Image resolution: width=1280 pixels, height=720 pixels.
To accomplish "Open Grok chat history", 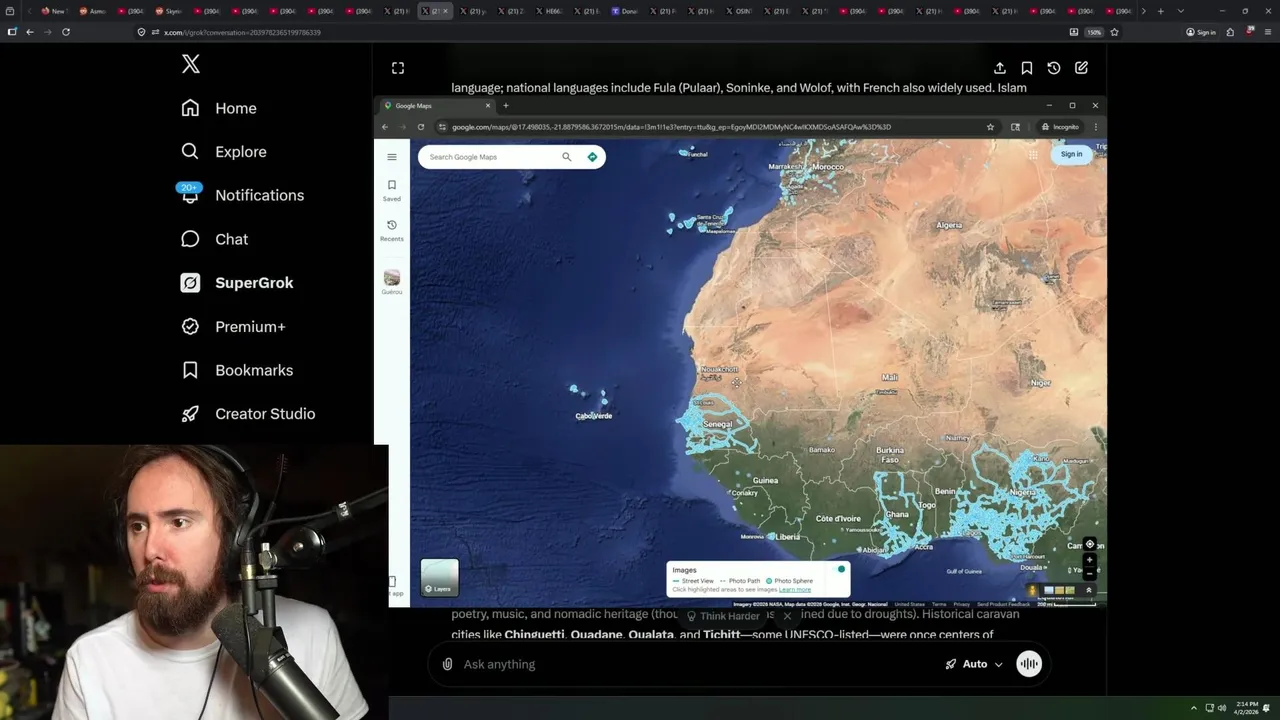I will pos(1054,68).
